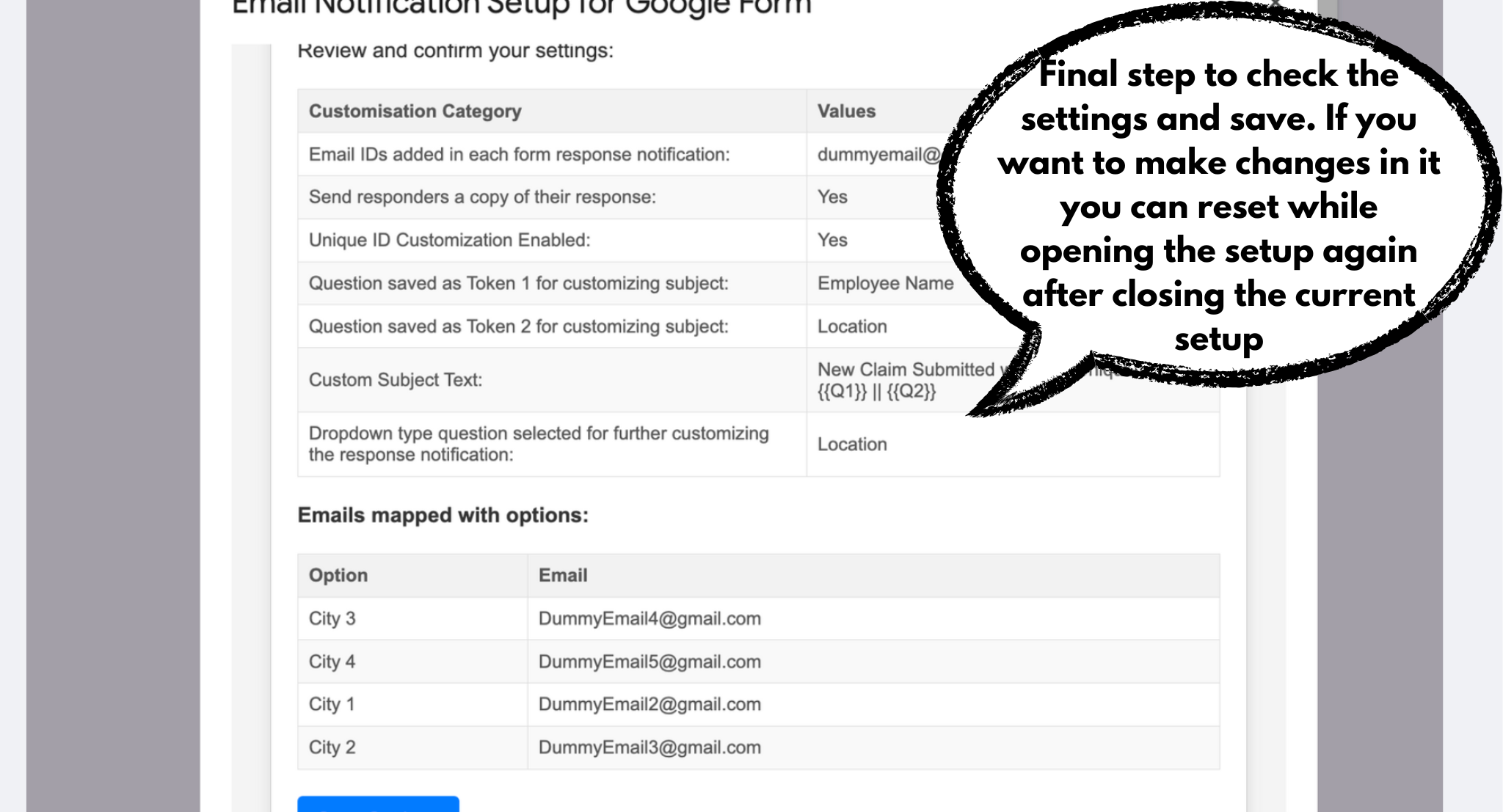This screenshot has width=1503, height=812.
Task: Click the Emails mapped with options heading
Action: click(x=443, y=516)
